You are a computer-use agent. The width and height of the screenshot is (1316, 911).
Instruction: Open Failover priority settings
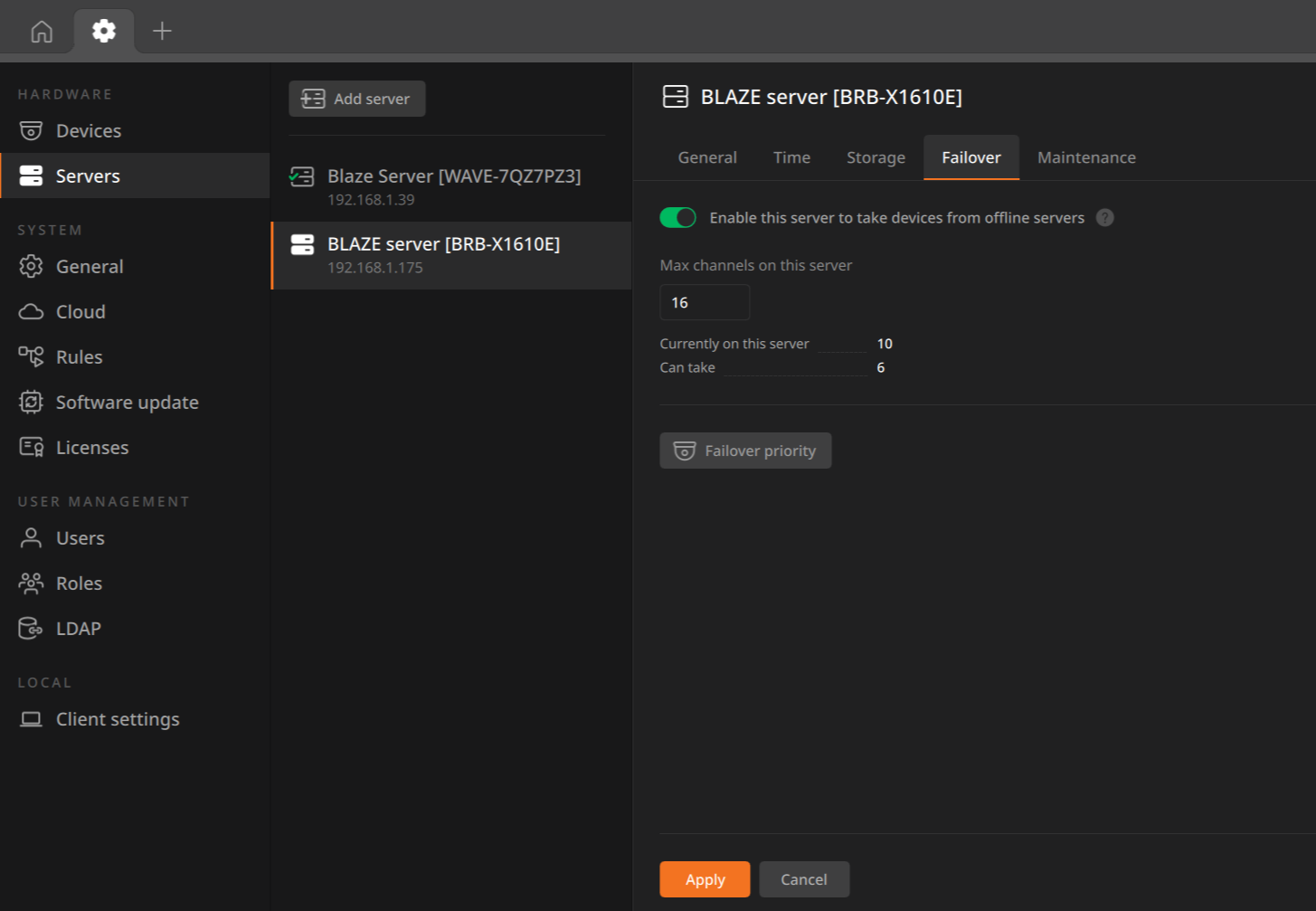(x=745, y=451)
